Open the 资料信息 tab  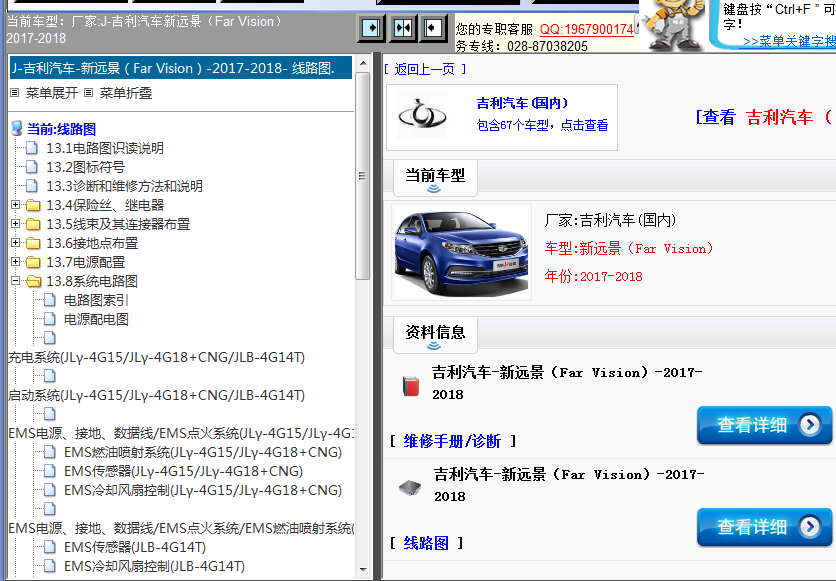(x=435, y=335)
